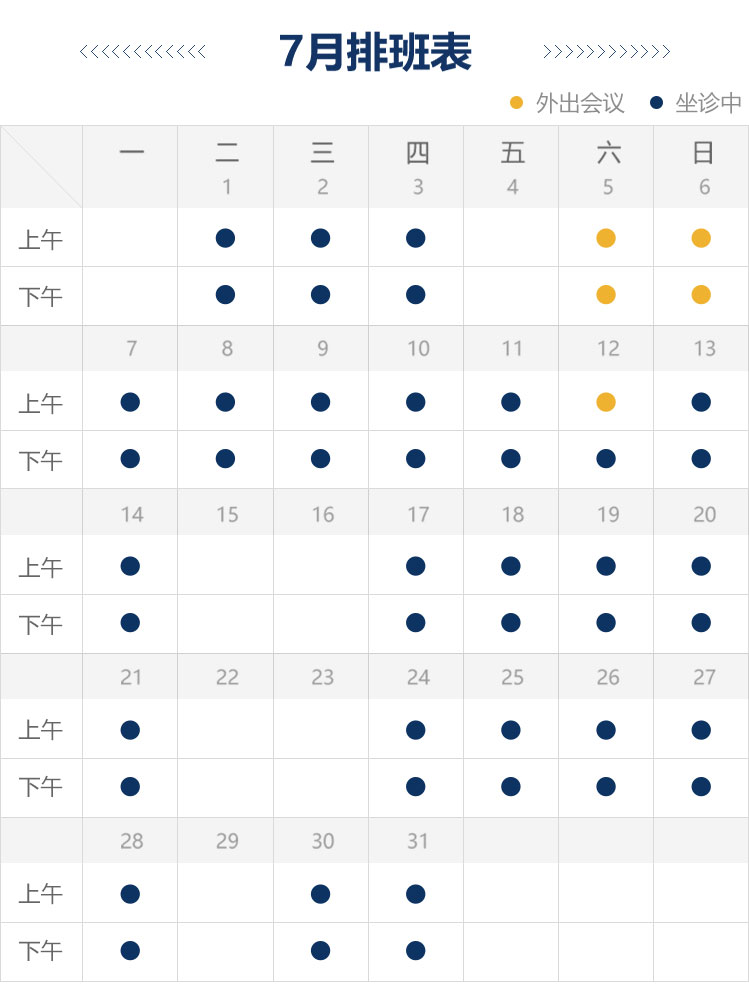Click the blue dot for the 27th afternoon
The image size is (749, 1000).
coord(701,787)
